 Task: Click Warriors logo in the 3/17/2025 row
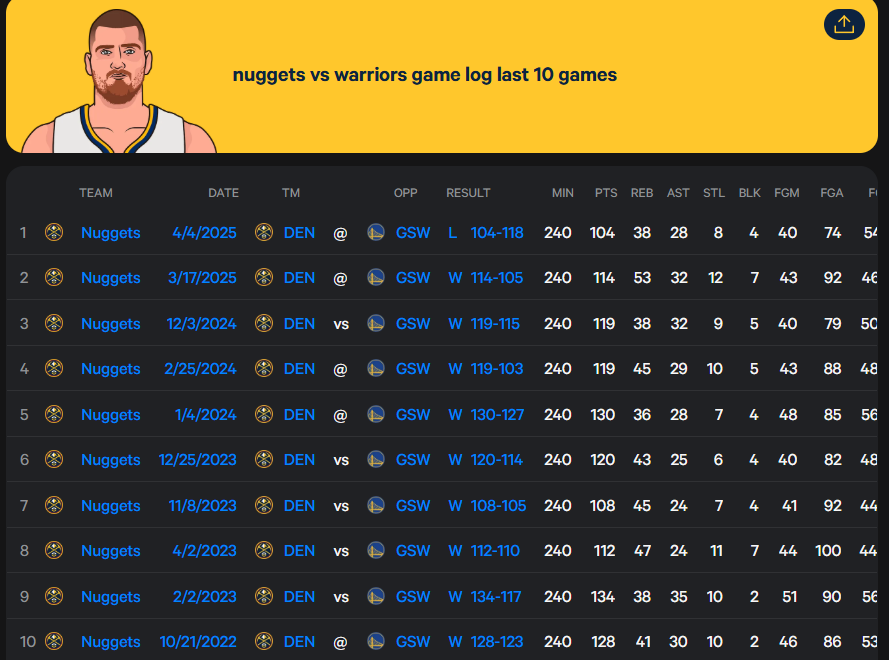[x=376, y=277]
